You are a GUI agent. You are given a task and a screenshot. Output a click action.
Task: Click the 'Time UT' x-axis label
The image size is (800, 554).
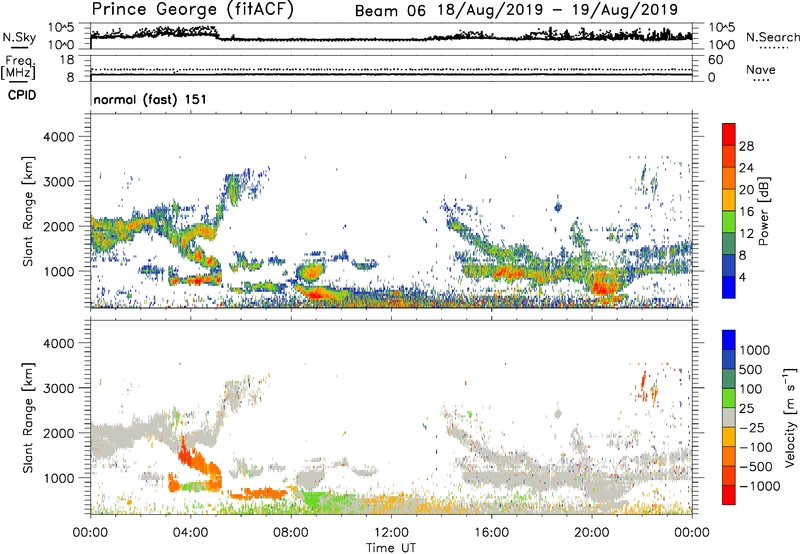(x=391, y=548)
